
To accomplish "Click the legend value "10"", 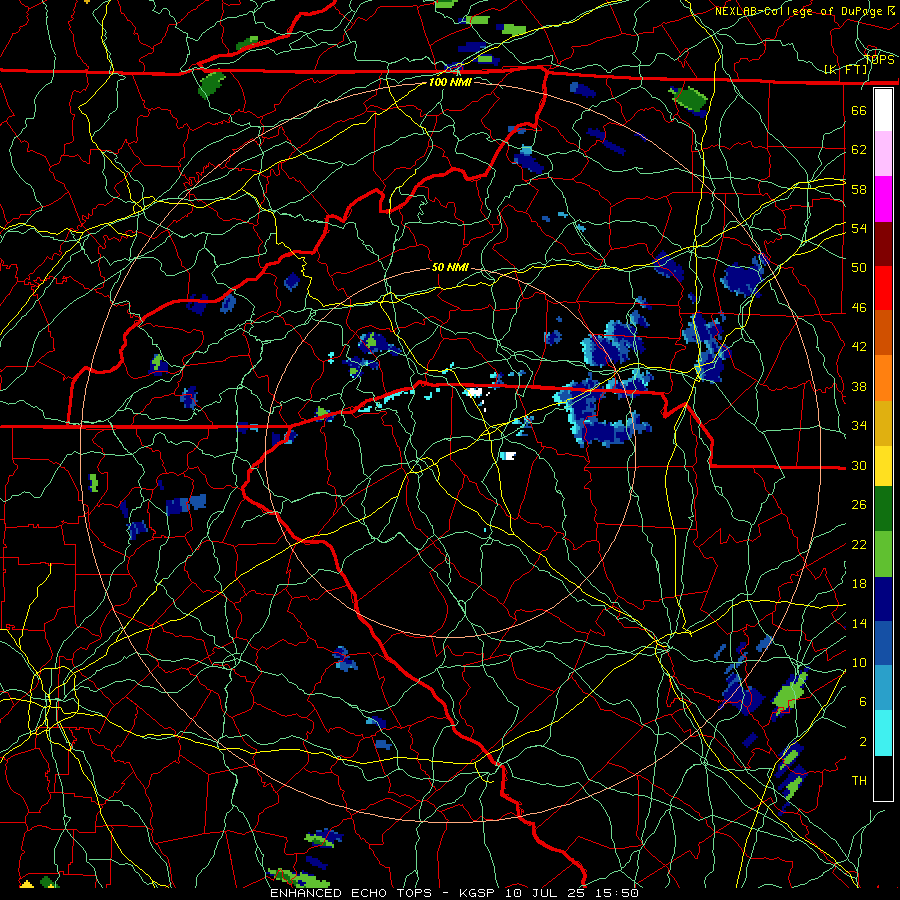I will pyautogui.click(x=859, y=662).
